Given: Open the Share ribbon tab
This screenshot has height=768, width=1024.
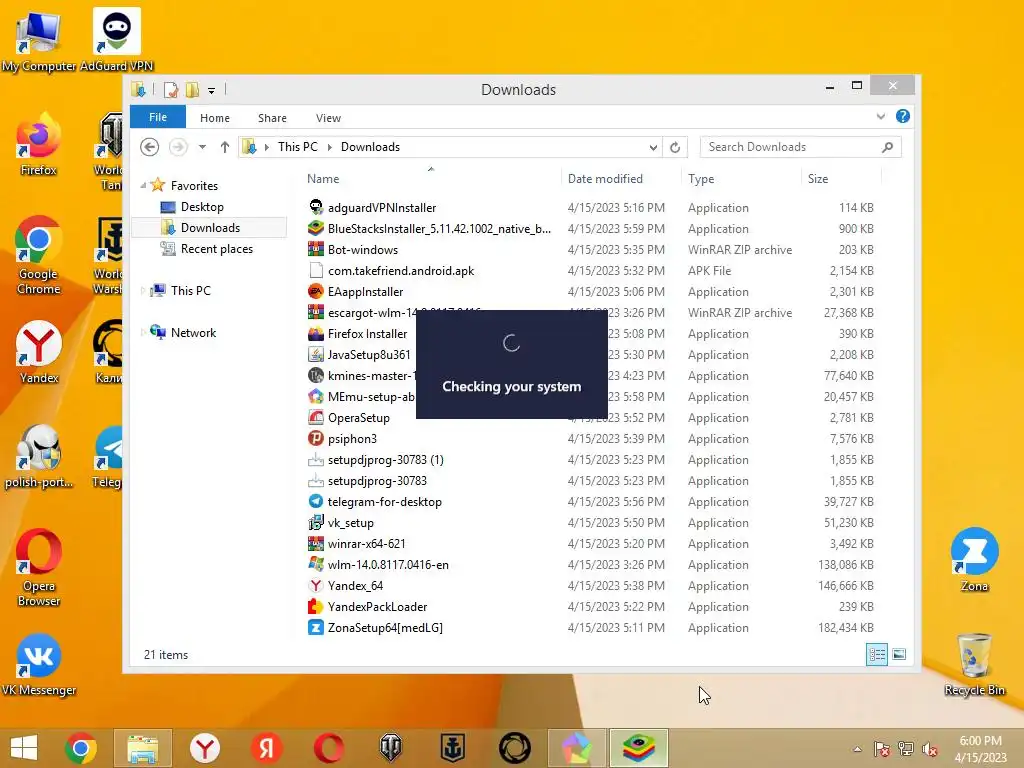Looking at the screenshot, I should pyautogui.click(x=272, y=118).
